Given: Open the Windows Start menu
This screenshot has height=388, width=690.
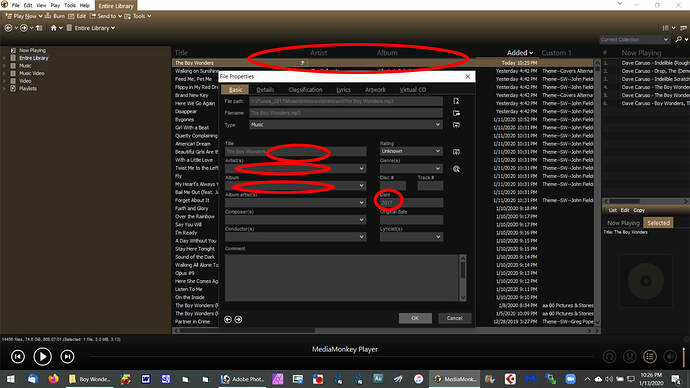Looking at the screenshot, I should (x=11, y=379).
